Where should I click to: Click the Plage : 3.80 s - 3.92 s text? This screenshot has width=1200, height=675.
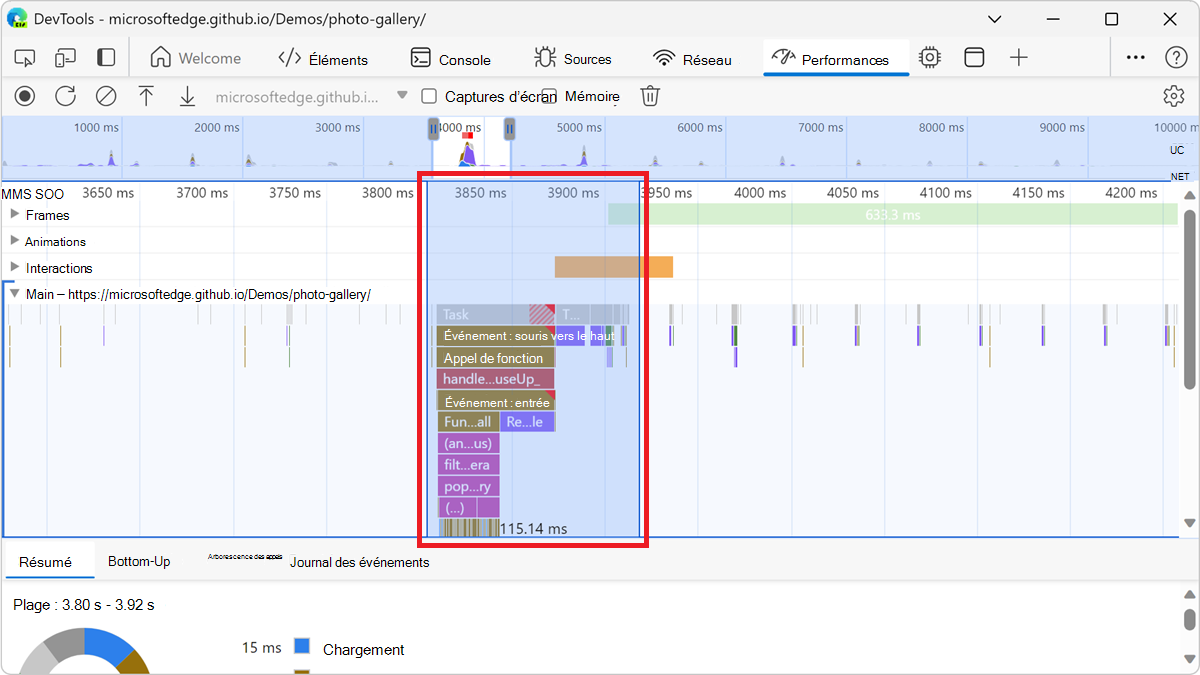click(83, 605)
